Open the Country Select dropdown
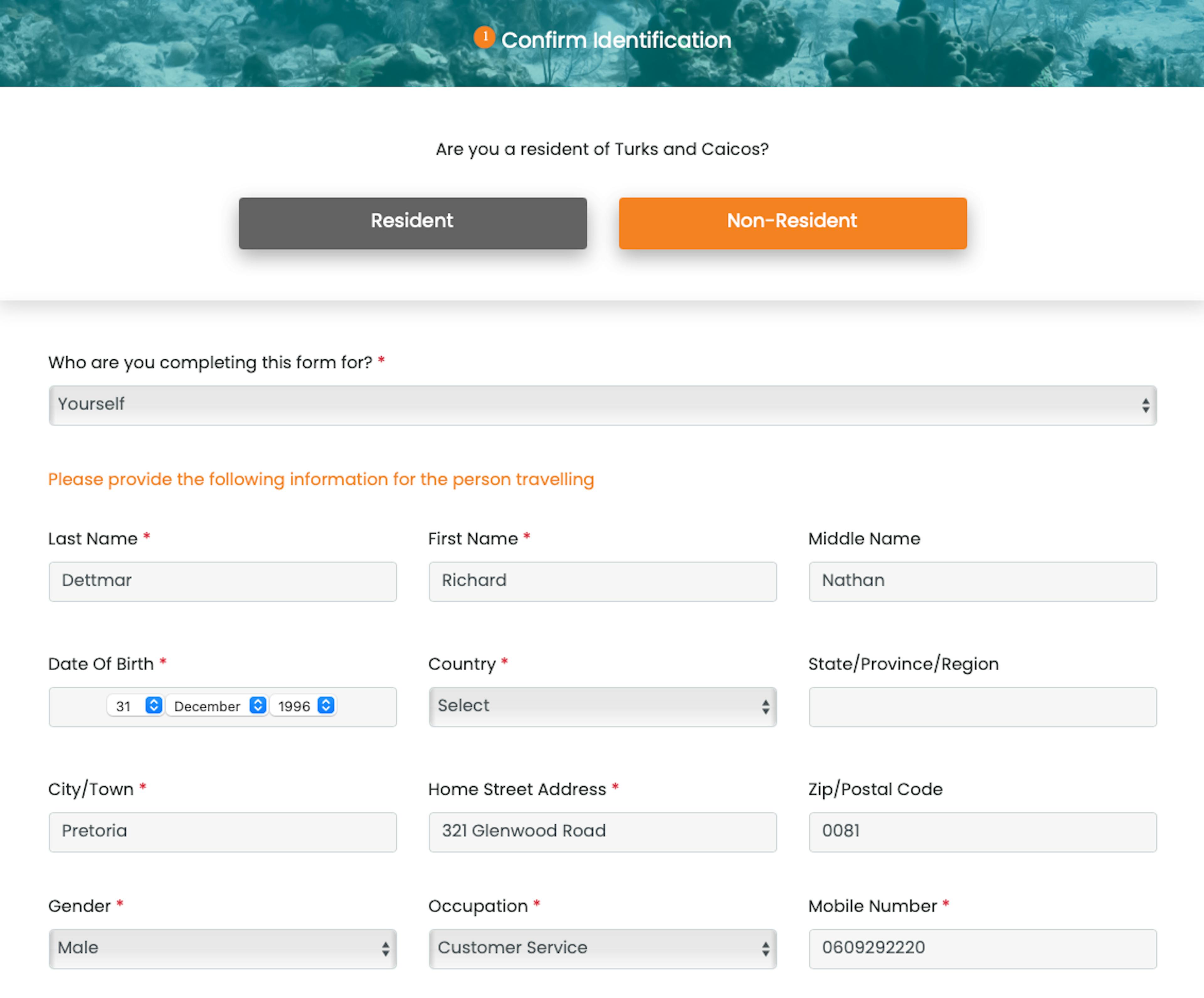This screenshot has height=998, width=1204. tap(603, 707)
